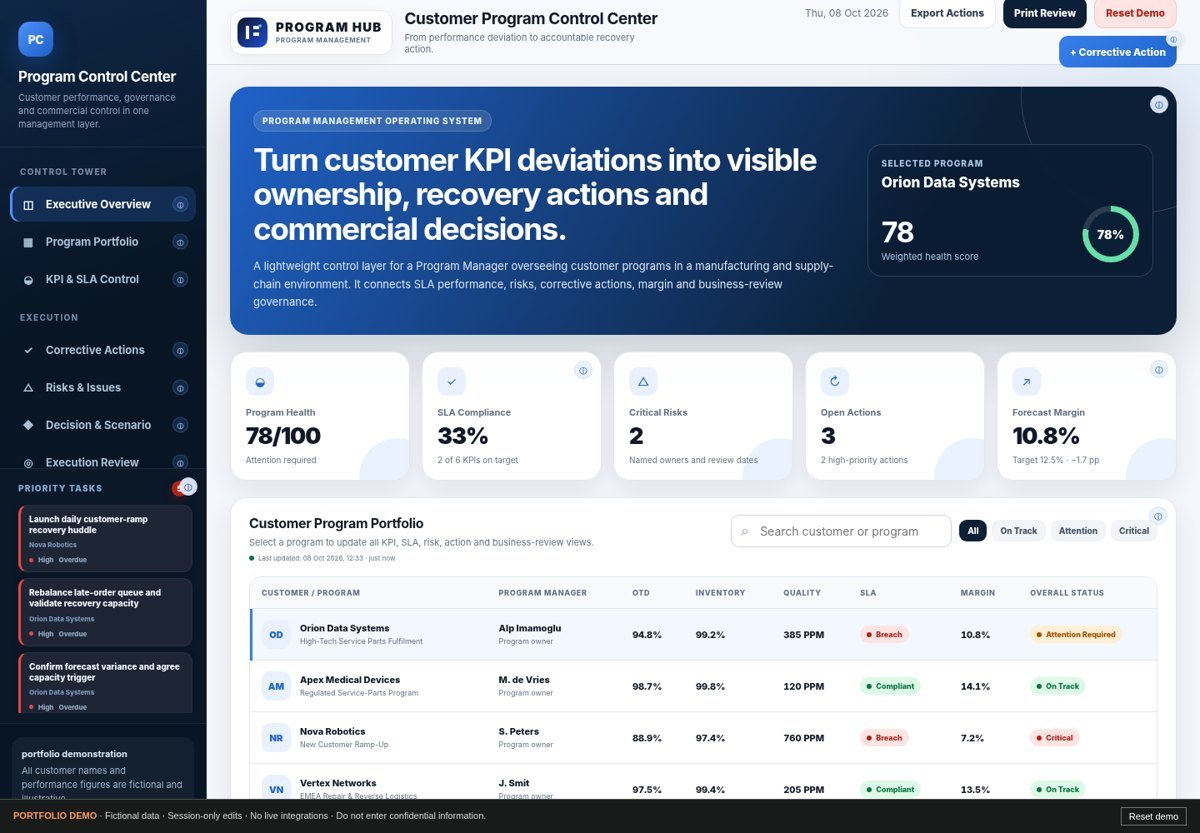Click Critical status badge in Nova Robotics row

click(x=1055, y=738)
